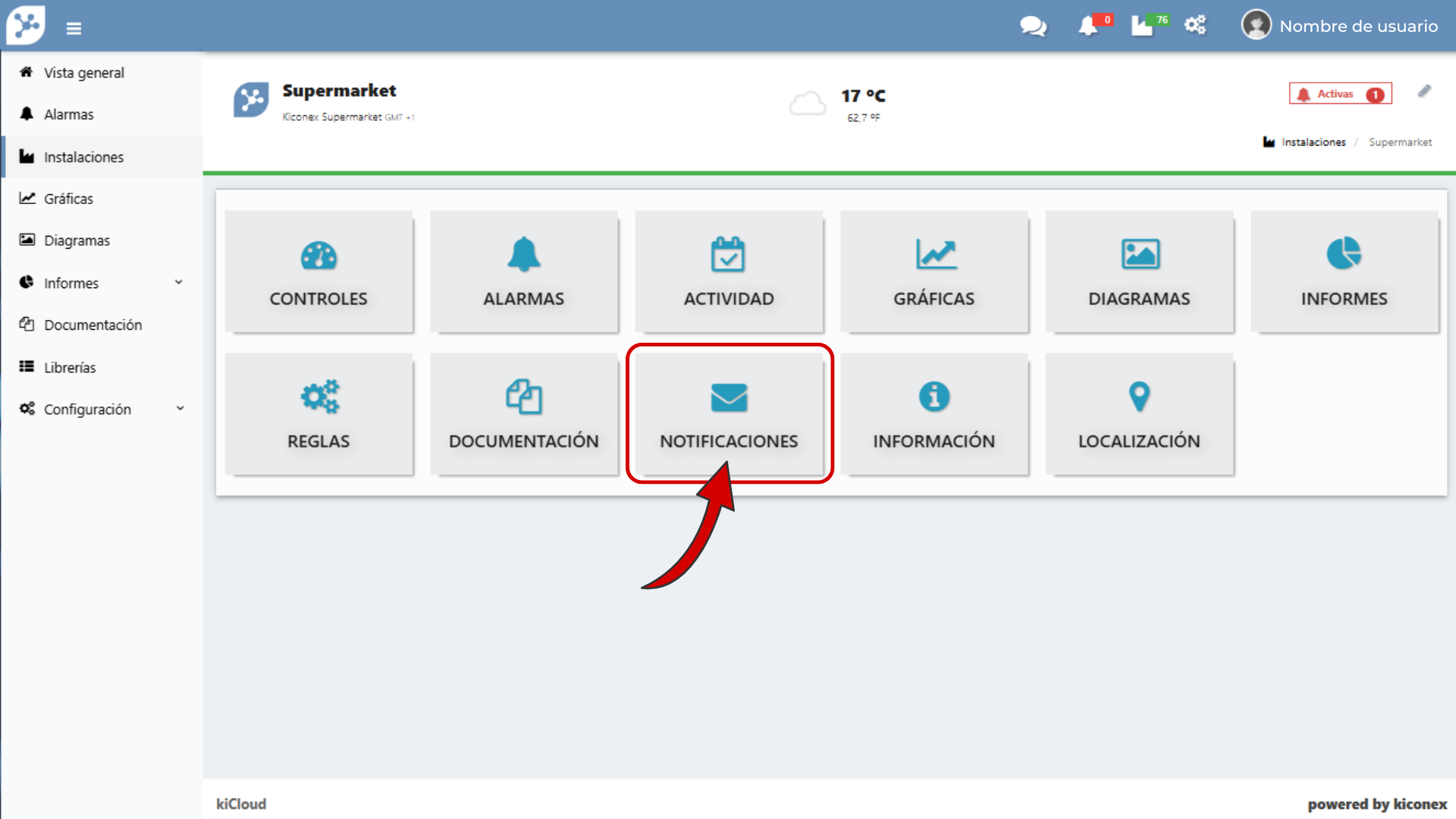Open the Controles gauge tile

(x=318, y=272)
